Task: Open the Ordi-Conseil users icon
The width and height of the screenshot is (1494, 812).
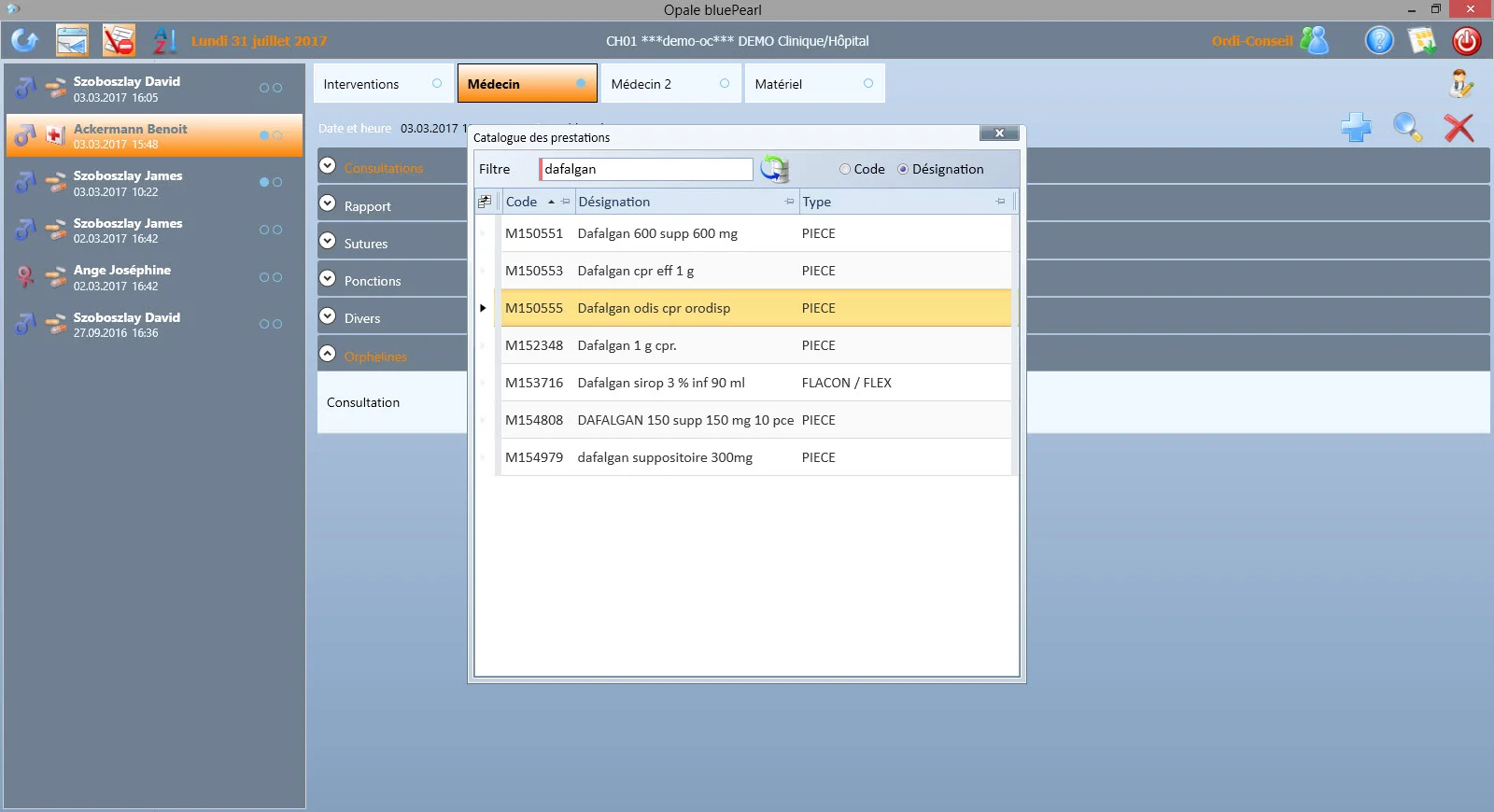Action: [x=1314, y=40]
